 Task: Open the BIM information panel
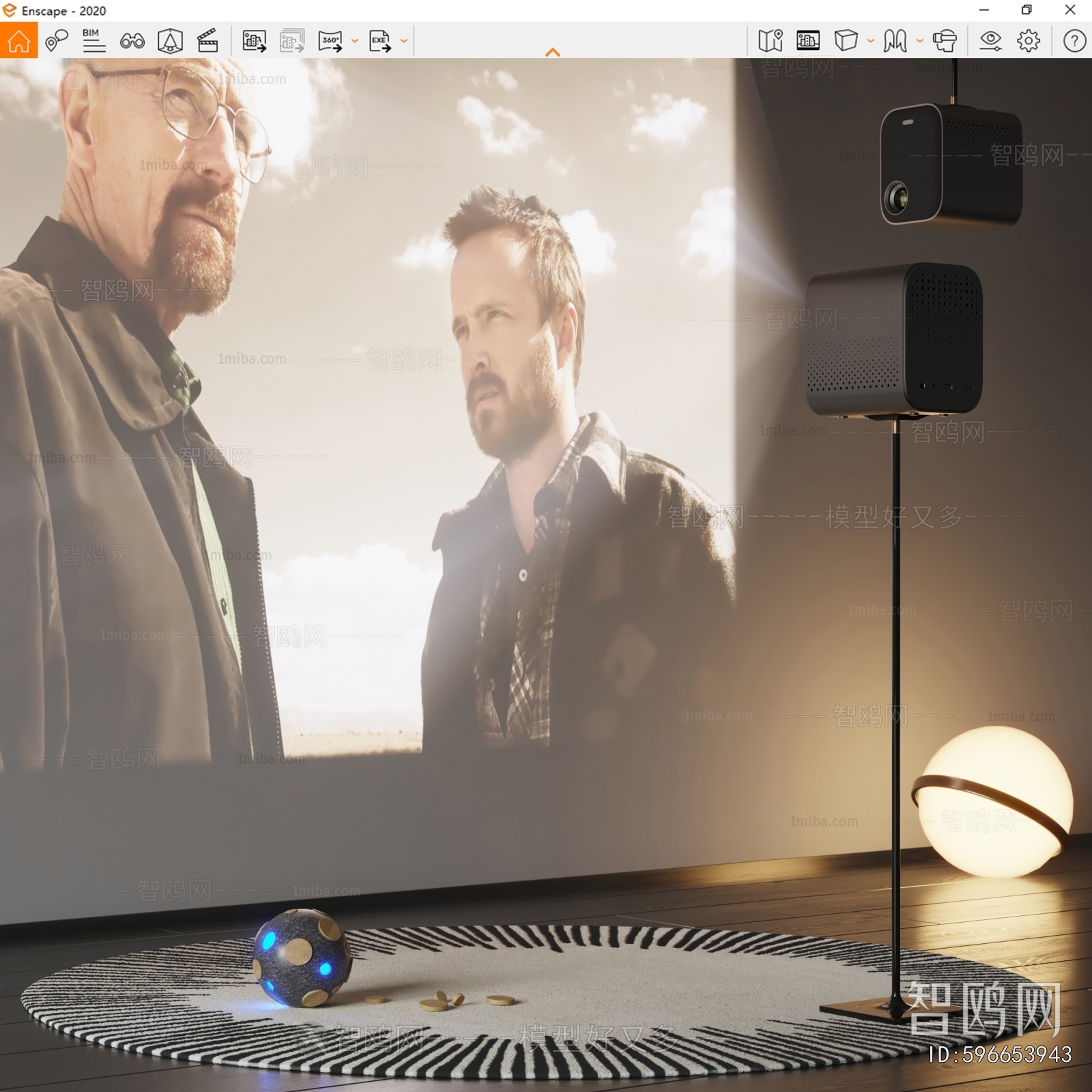[x=94, y=41]
